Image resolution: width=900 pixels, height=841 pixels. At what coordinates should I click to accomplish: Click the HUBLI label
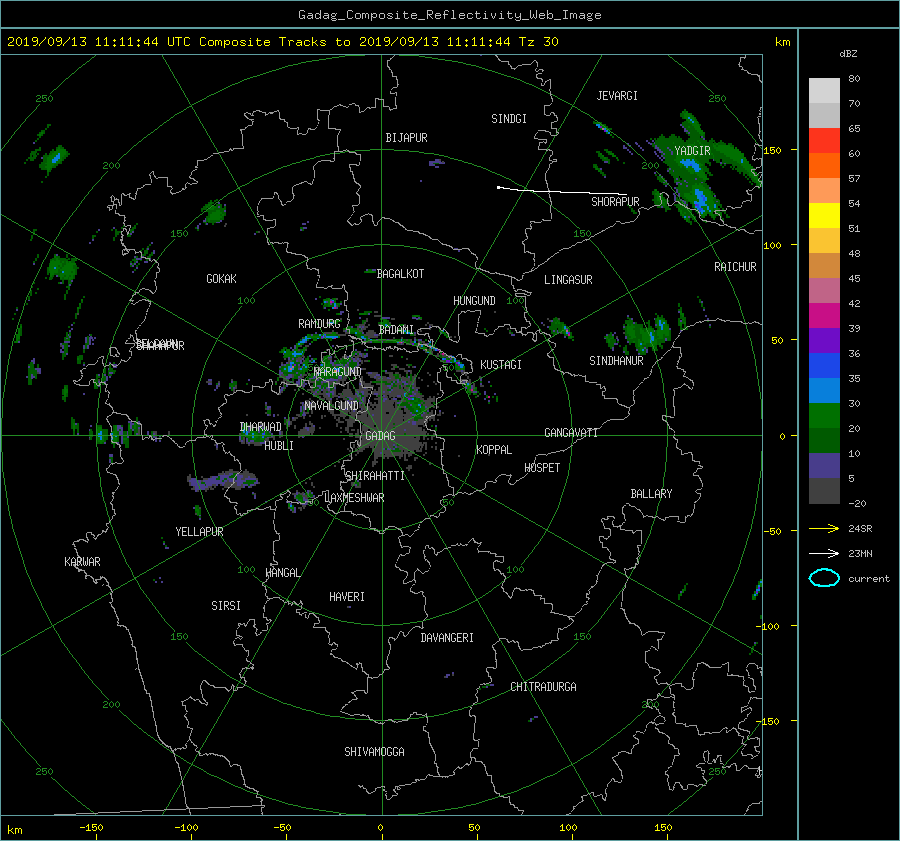pos(278,446)
